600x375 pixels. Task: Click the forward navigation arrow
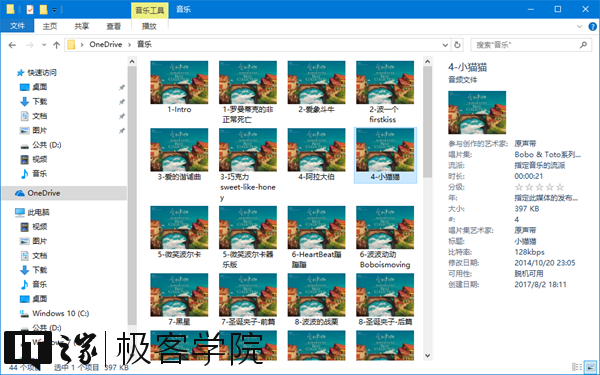pos(30,45)
